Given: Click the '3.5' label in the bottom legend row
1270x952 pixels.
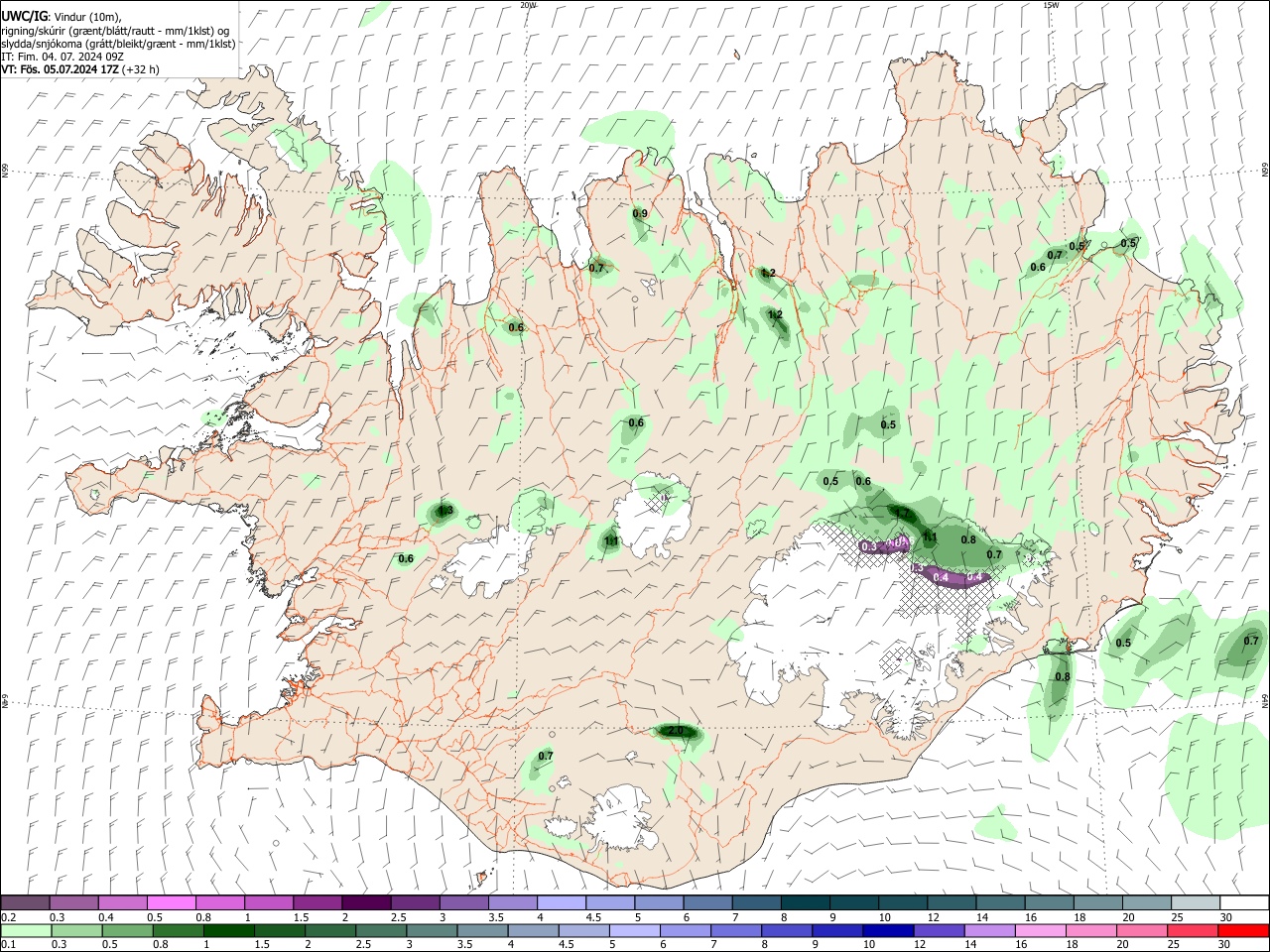Looking at the screenshot, I should (463, 945).
